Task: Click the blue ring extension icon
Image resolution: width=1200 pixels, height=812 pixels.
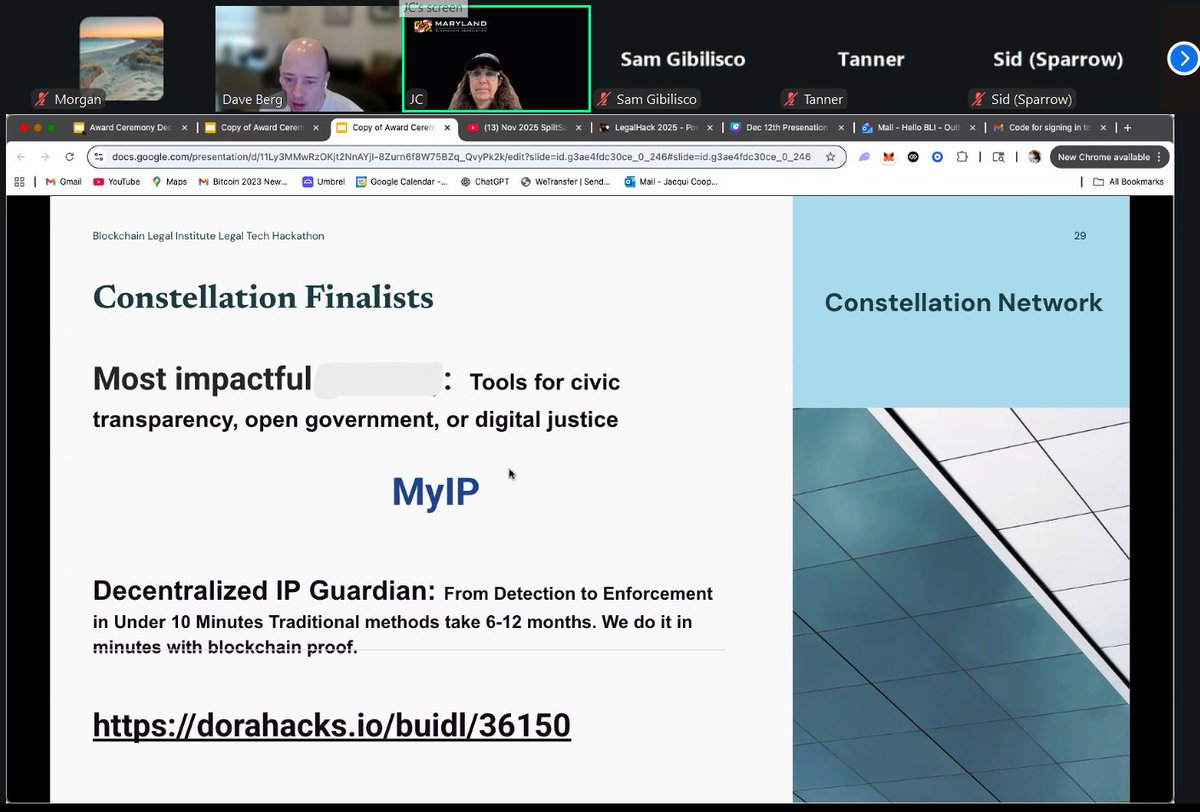Action: click(x=937, y=157)
